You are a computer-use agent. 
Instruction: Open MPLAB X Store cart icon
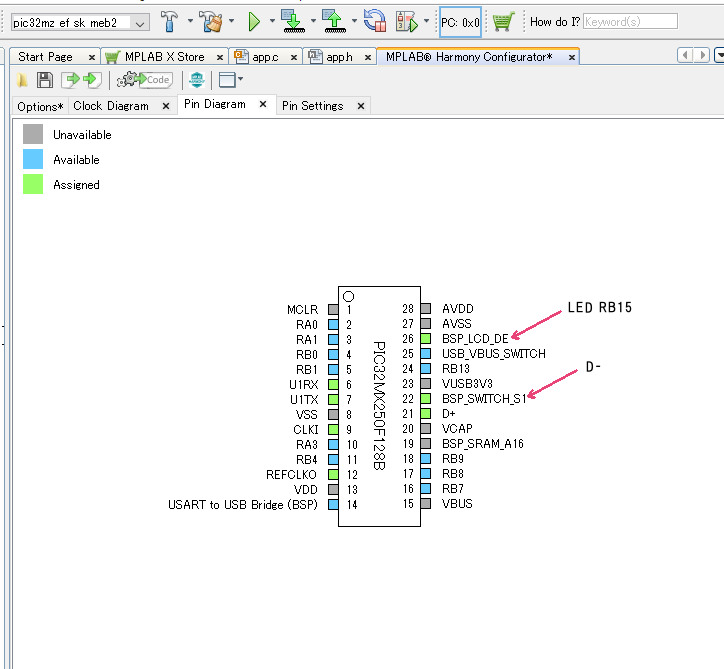[x=503, y=21]
